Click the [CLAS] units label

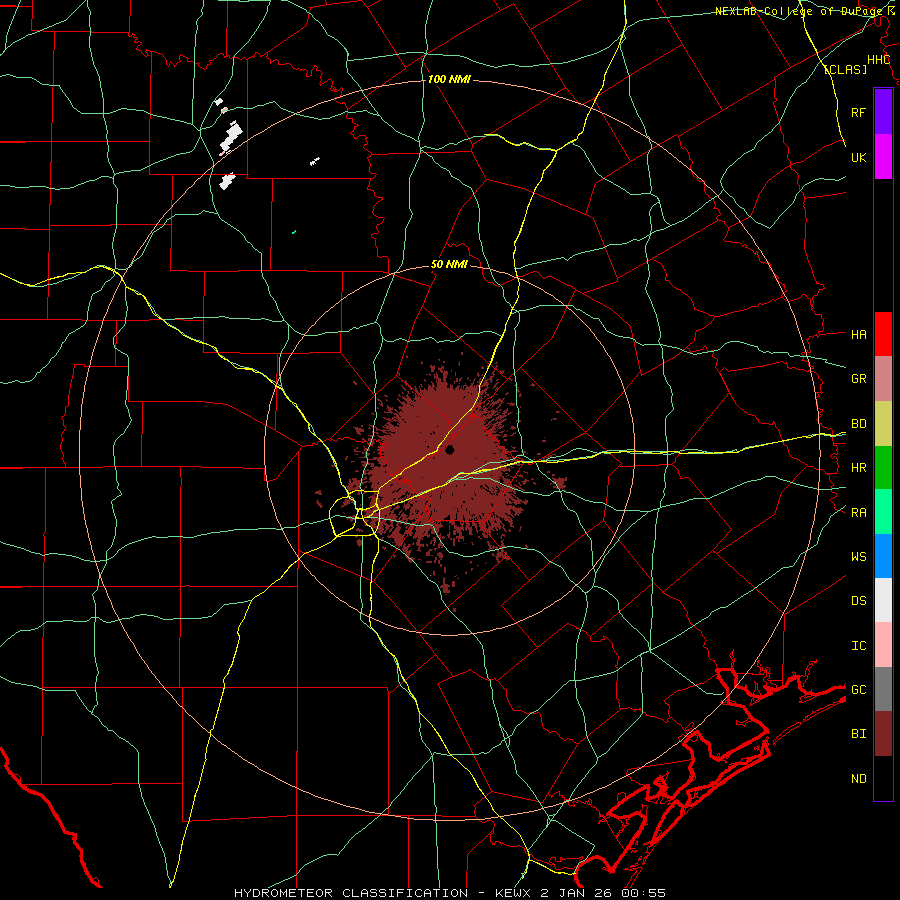click(x=845, y=69)
